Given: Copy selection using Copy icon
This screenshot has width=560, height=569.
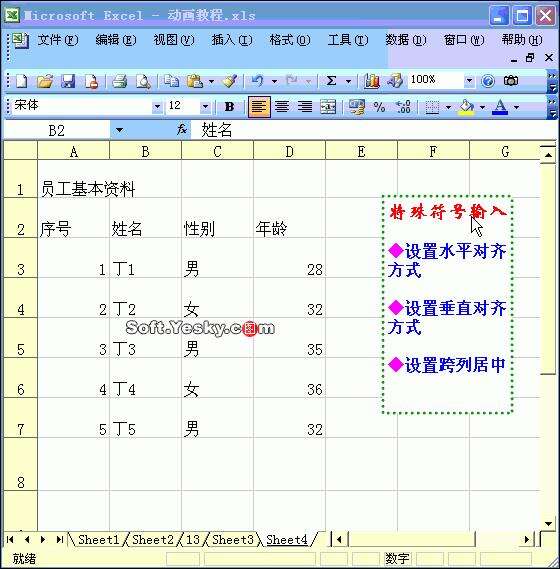Looking at the screenshot, I should (x=171, y=81).
